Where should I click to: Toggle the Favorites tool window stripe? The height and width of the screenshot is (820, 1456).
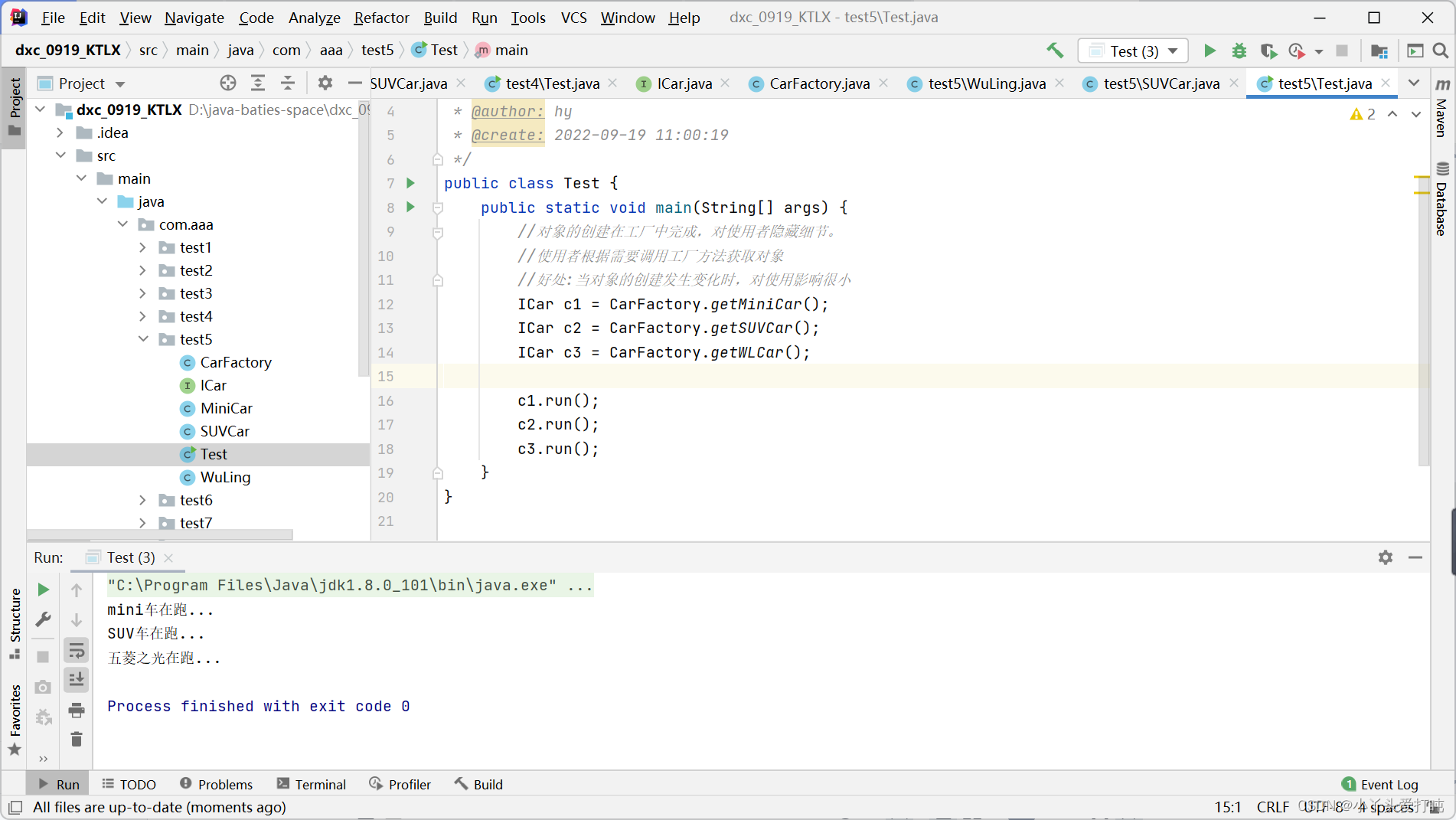(x=15, y=720)
